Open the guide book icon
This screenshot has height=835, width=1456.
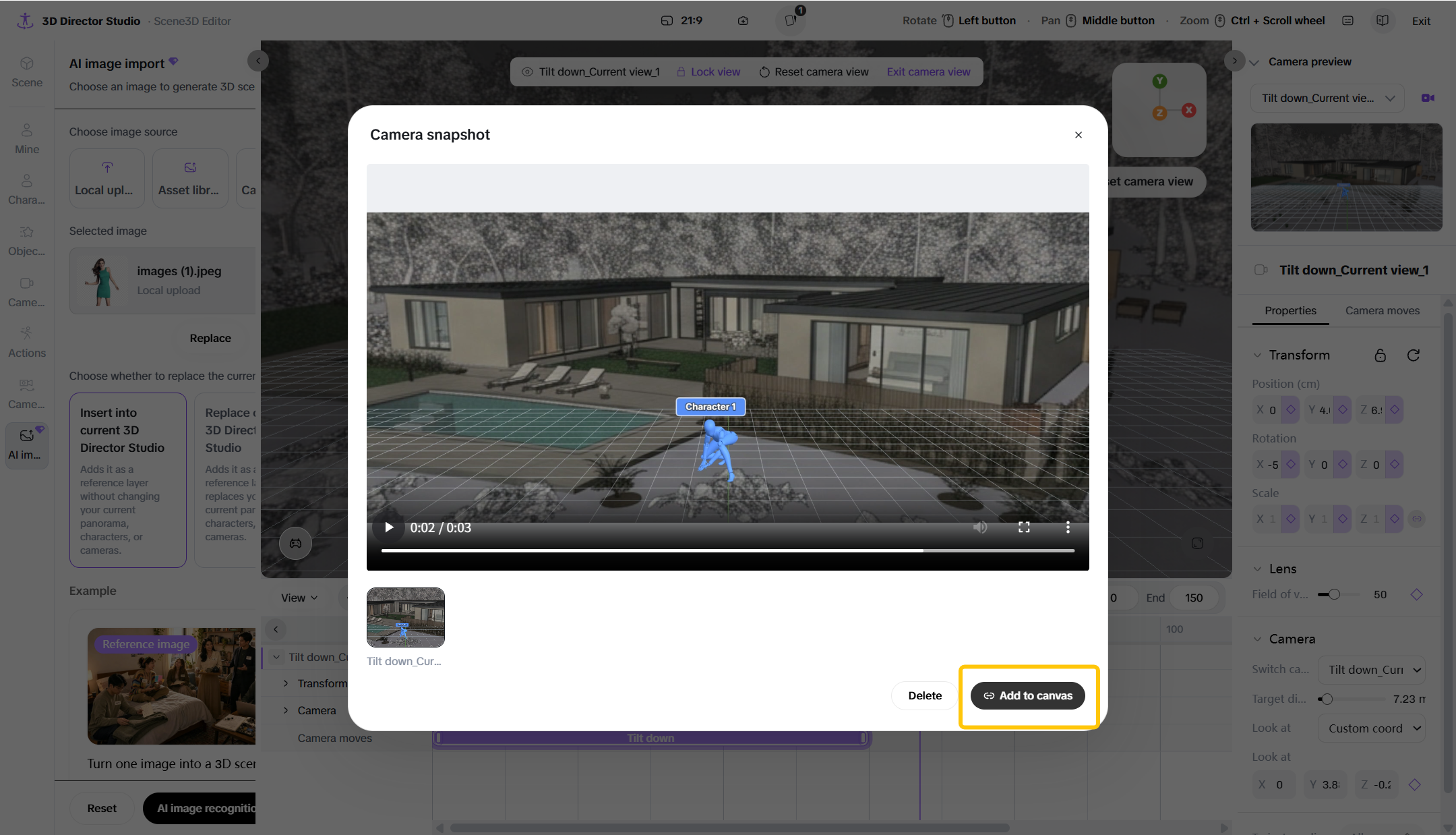1383,21
